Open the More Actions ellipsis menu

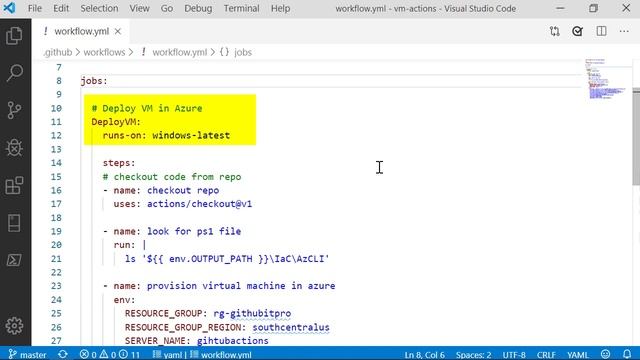point(624,31)
